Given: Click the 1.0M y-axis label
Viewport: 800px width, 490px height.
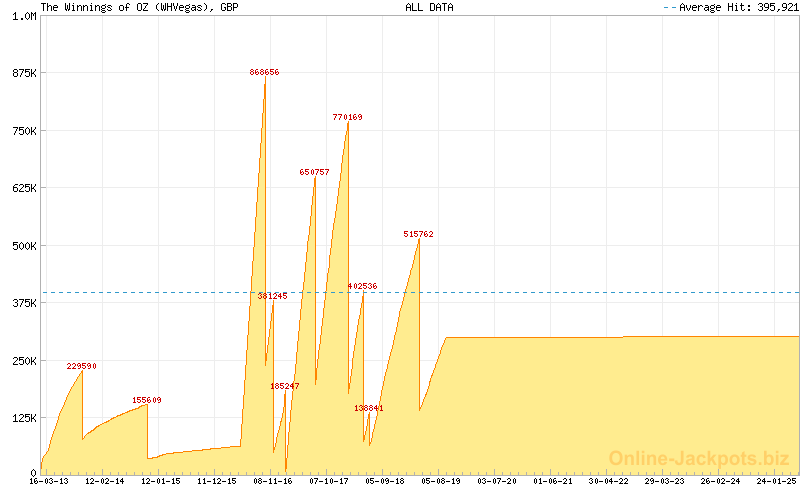Looking at the screenshot, I should click(x=23, y=16).
